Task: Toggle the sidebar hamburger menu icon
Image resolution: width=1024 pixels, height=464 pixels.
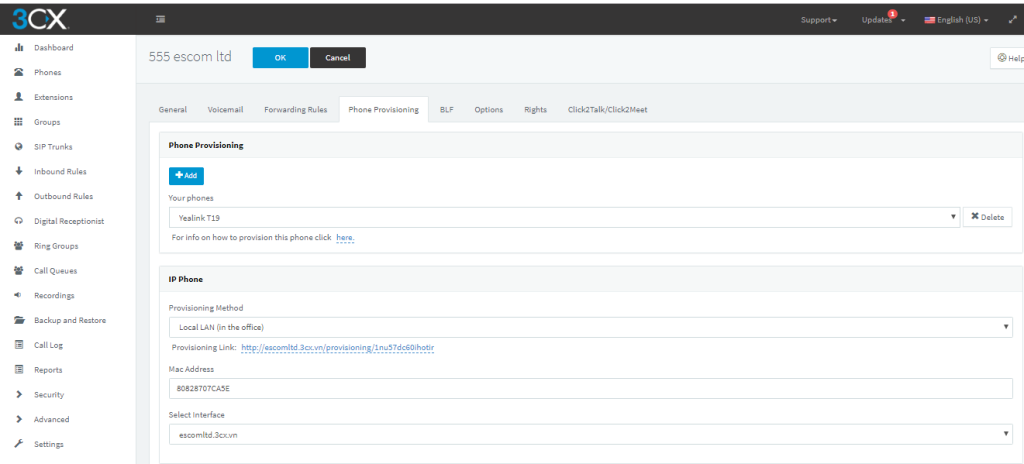Action: click(160, 20)
